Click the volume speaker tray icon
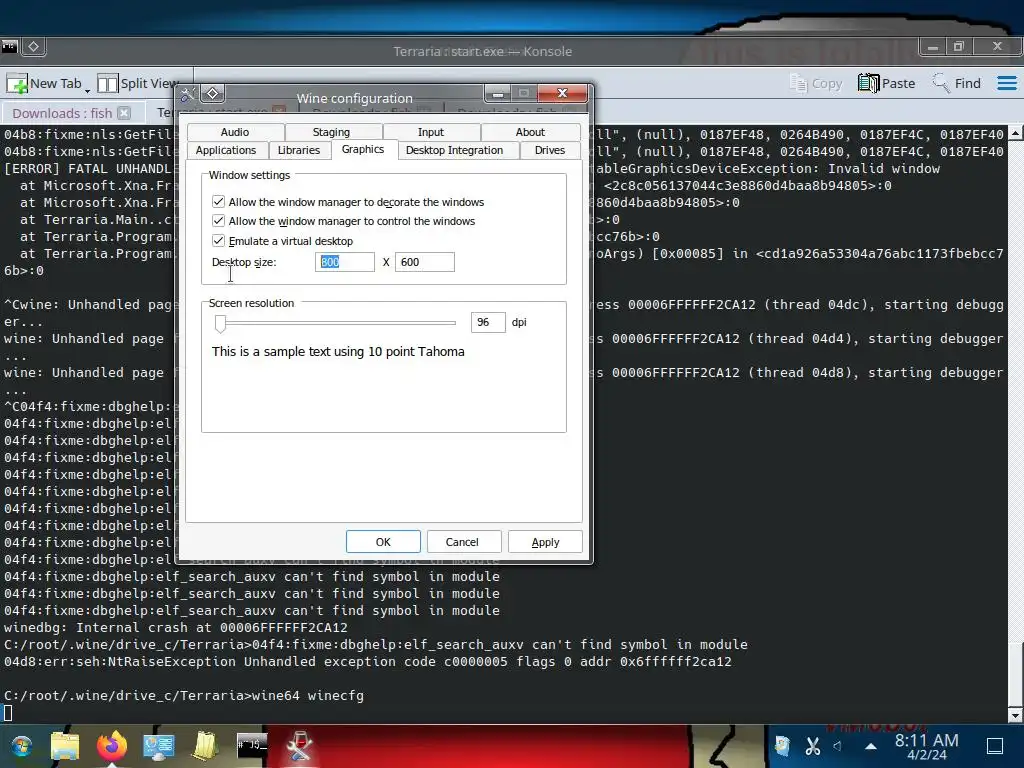This screenshot has width=1024, height=768. pos(838,746)
